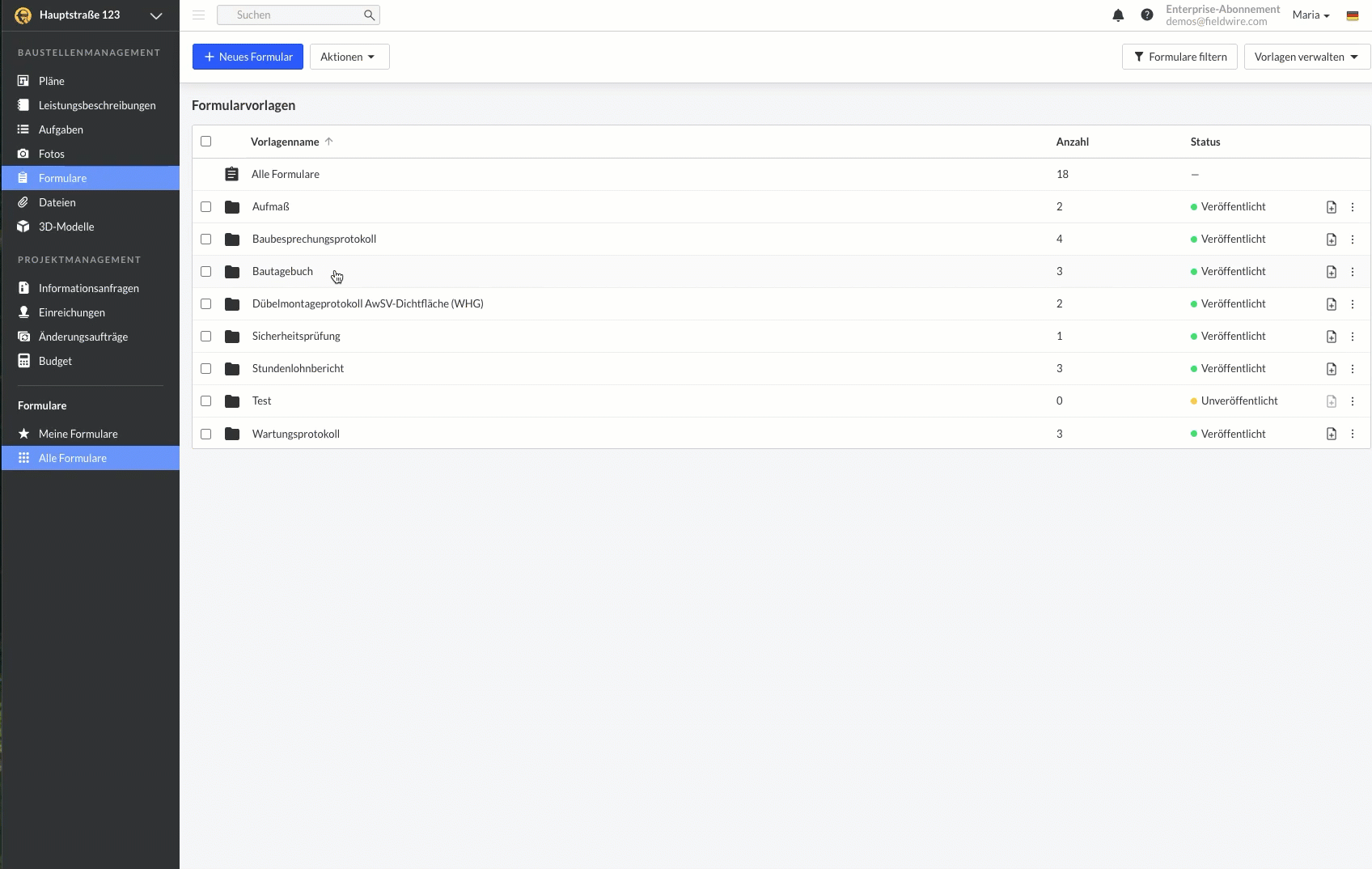Expand the Aktionen dropdown
The height and width of the screenshot is (869, 1372).
(x=349, y=57)
